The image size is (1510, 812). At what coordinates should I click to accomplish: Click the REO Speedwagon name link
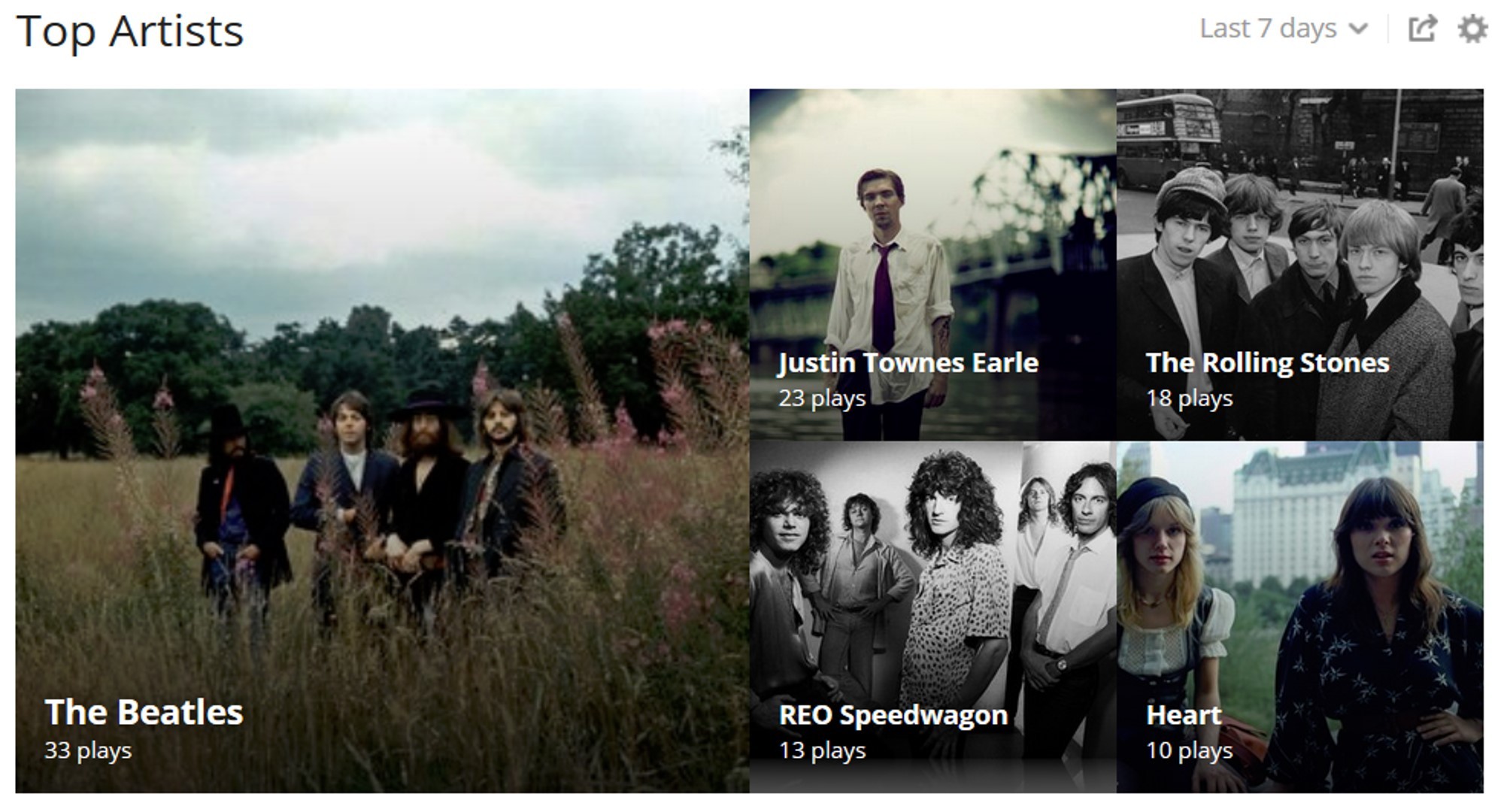(893, 715)
